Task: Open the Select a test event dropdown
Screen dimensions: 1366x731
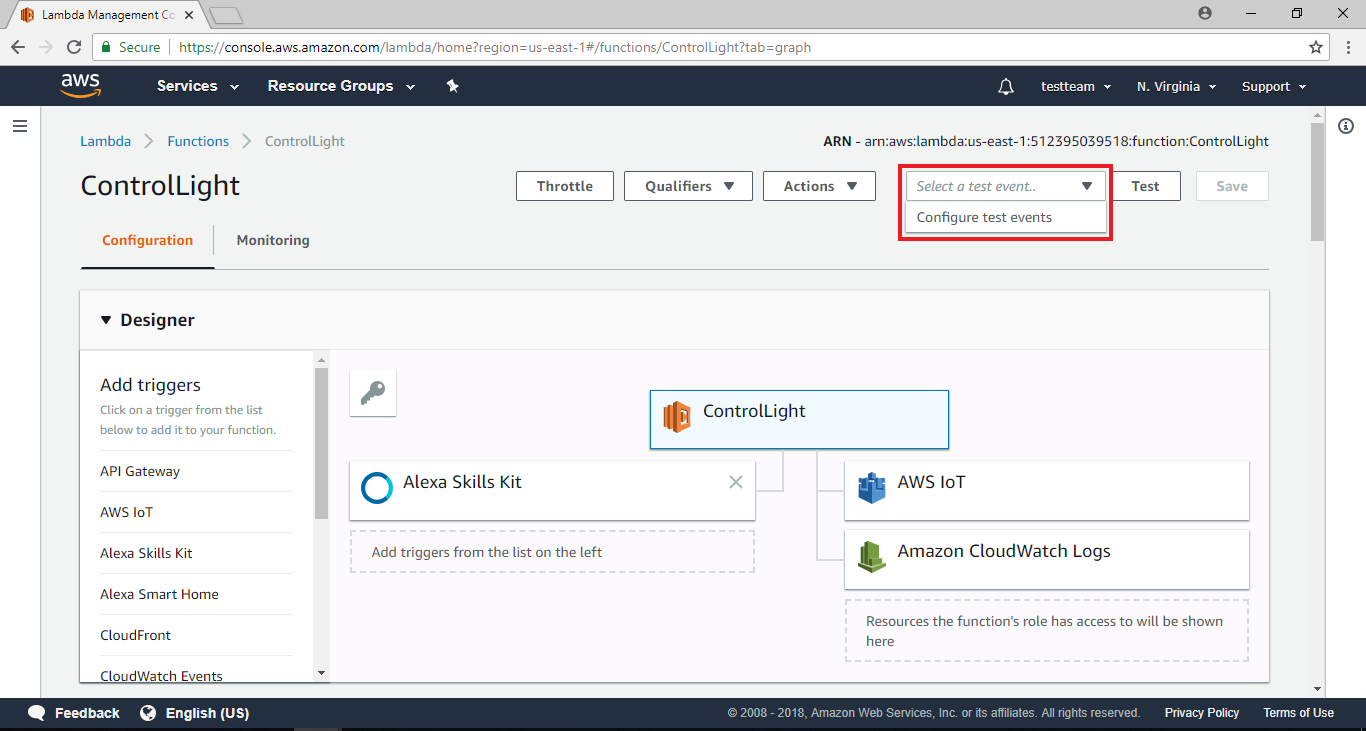Action: pos(1005,186)
